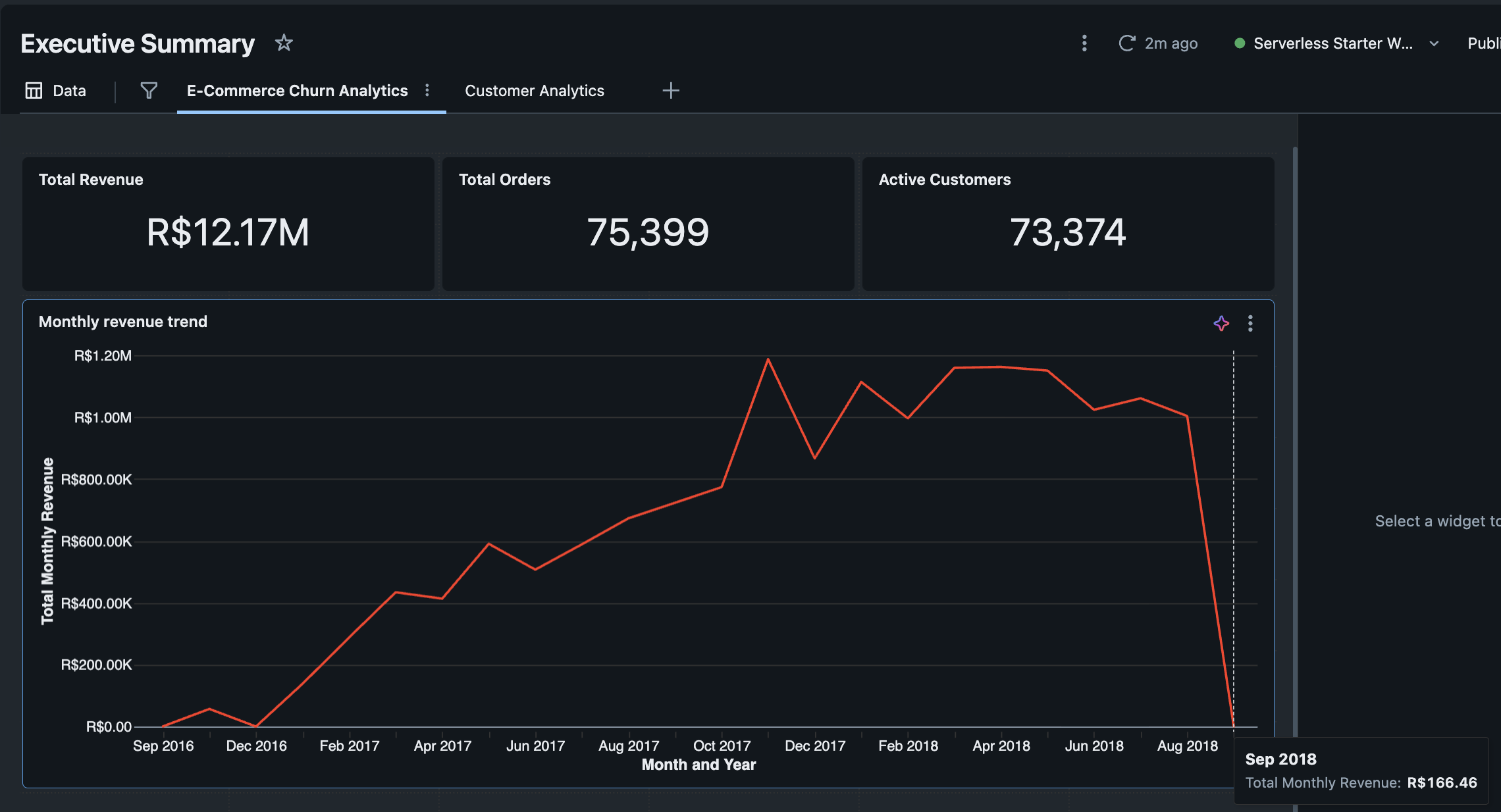Open the filter funnel icon
This screenshot has width=1501, height=812.
(149, 91)
